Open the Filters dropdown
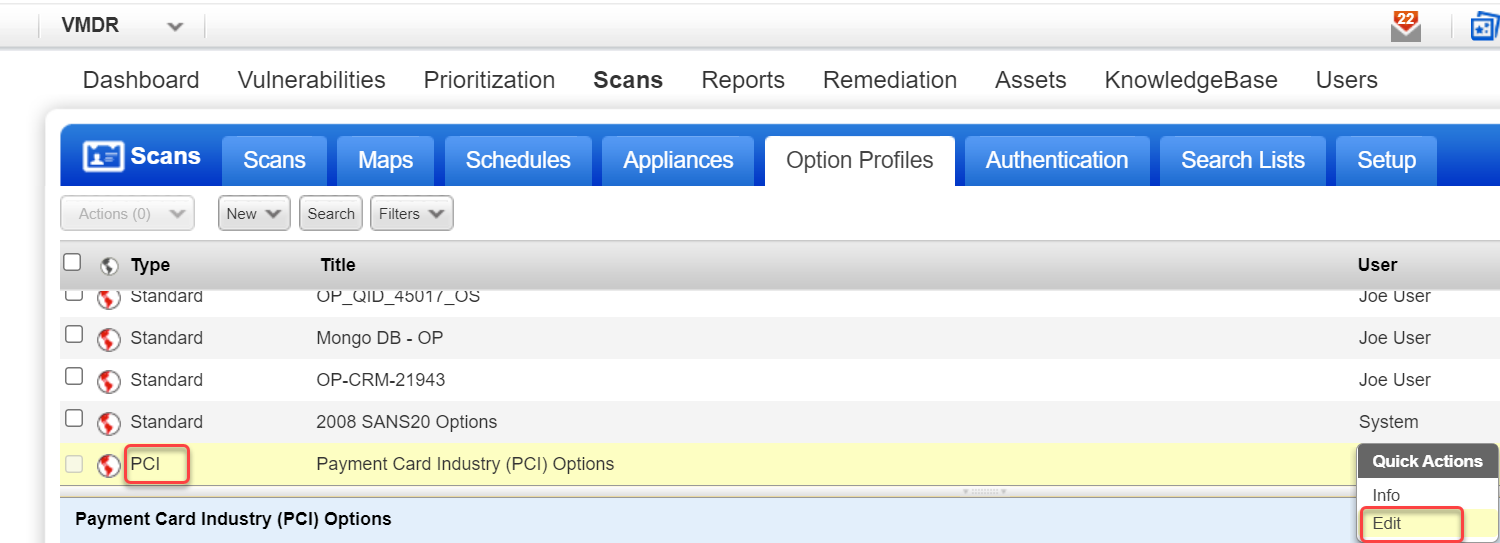This screenshot has width=1500, height=543. [x=411, y=213]
